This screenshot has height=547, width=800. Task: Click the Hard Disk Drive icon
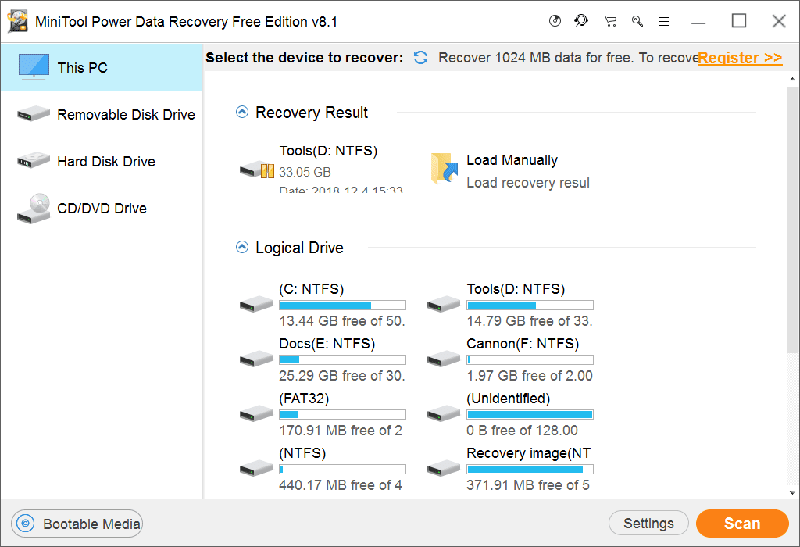tap(33, 160)
